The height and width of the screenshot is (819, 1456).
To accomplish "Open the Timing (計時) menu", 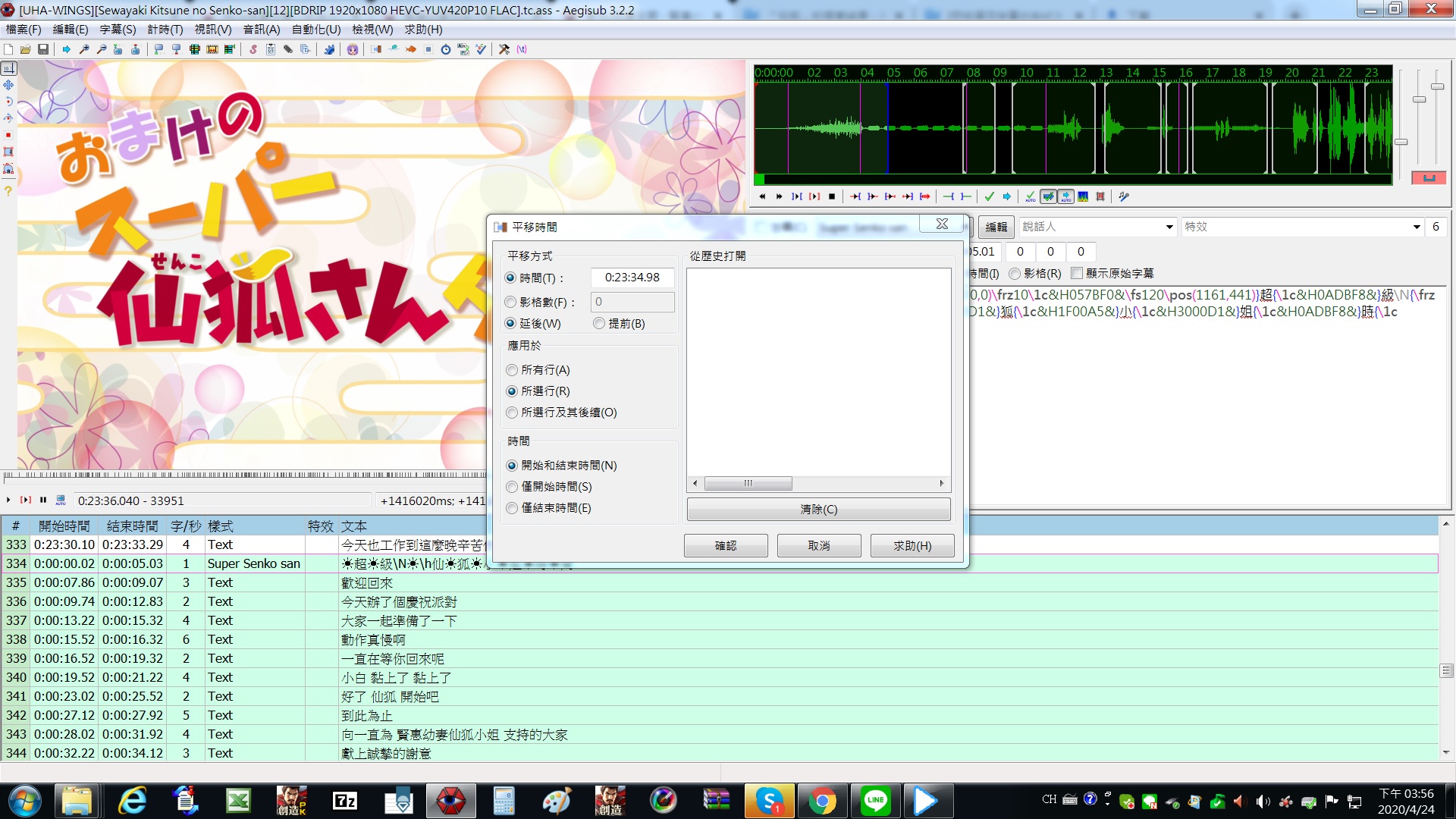I will [165, 30].
